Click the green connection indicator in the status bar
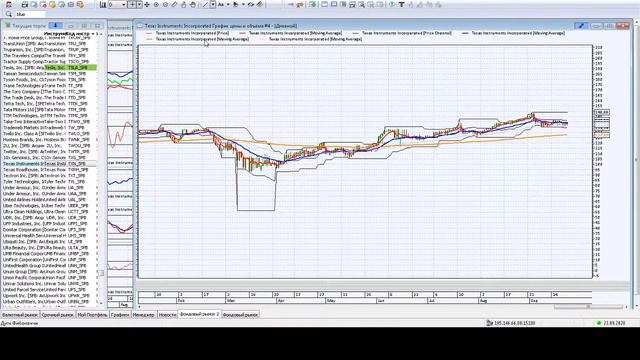 599,323
